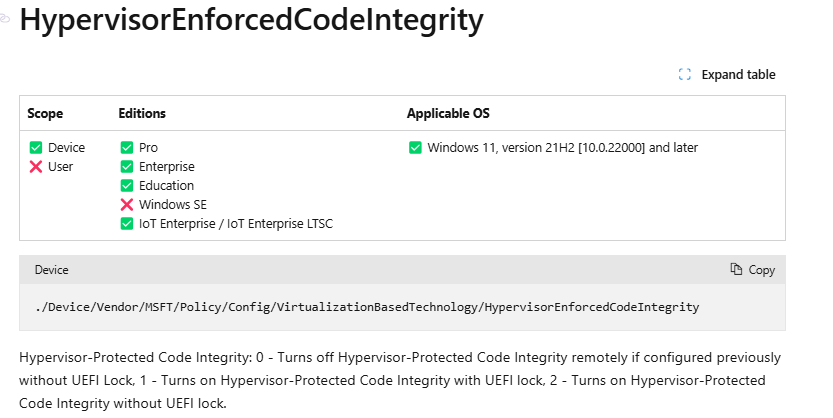The image size is (833, 418).
Task: Click the Hypervisor-Protected Code Integrity description paragraph
Action: click(400, 380)
